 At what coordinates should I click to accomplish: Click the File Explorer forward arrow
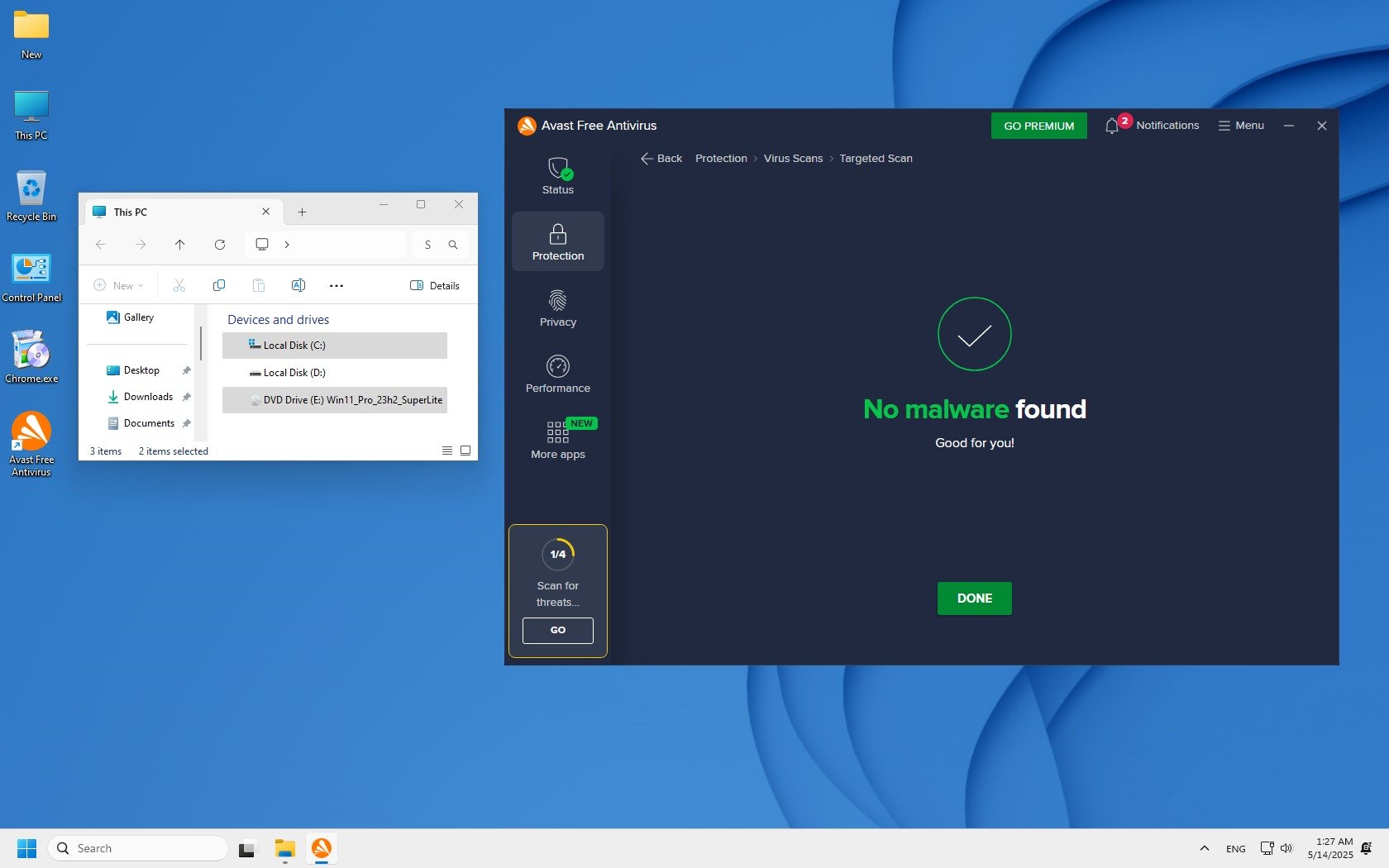click(x=141, y=245)
